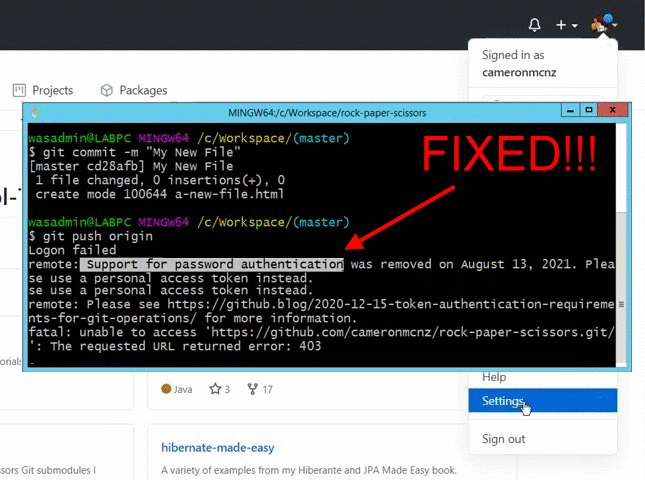Click the Projects board icon

tap(18, 90)
